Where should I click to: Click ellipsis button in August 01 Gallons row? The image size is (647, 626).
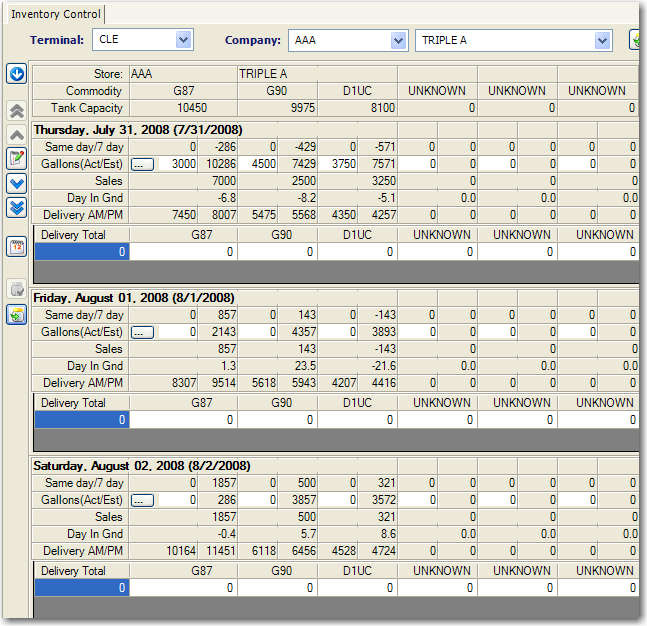143,332
